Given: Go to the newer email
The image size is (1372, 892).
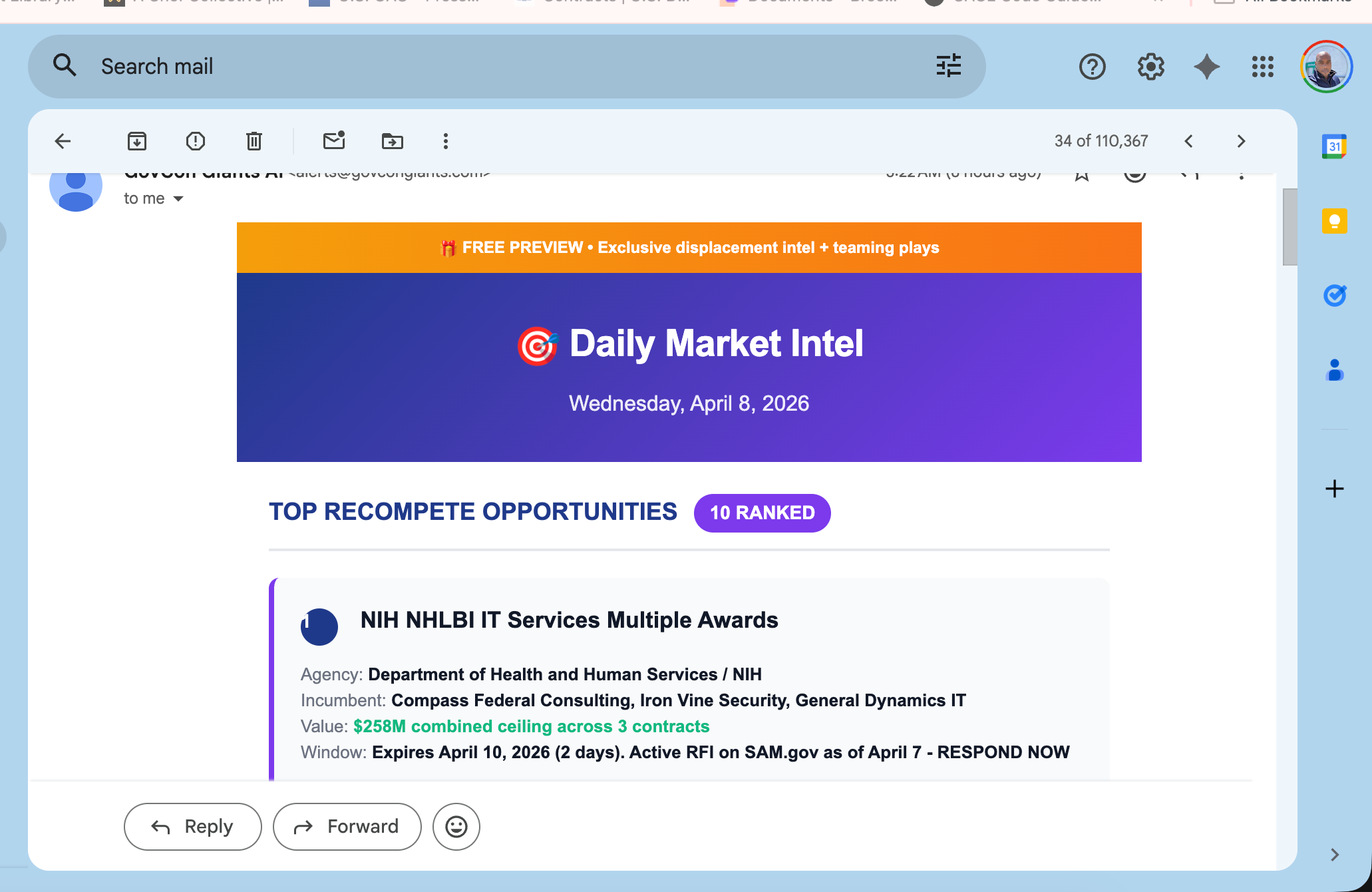Looking at the screenshot, I should point(1189,141).
